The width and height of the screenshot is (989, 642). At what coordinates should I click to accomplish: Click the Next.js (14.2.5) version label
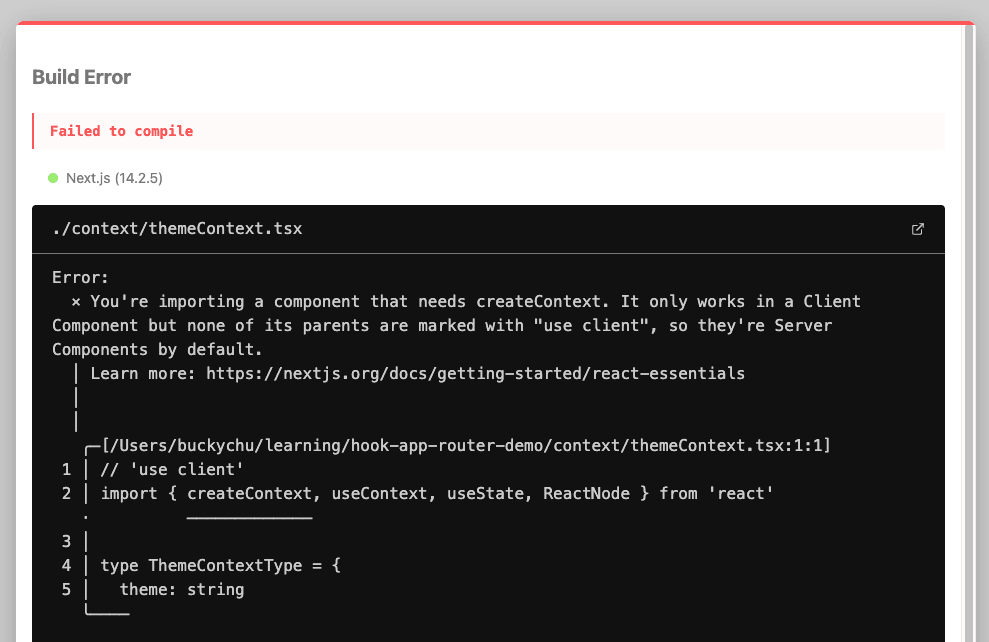(114, 178)
